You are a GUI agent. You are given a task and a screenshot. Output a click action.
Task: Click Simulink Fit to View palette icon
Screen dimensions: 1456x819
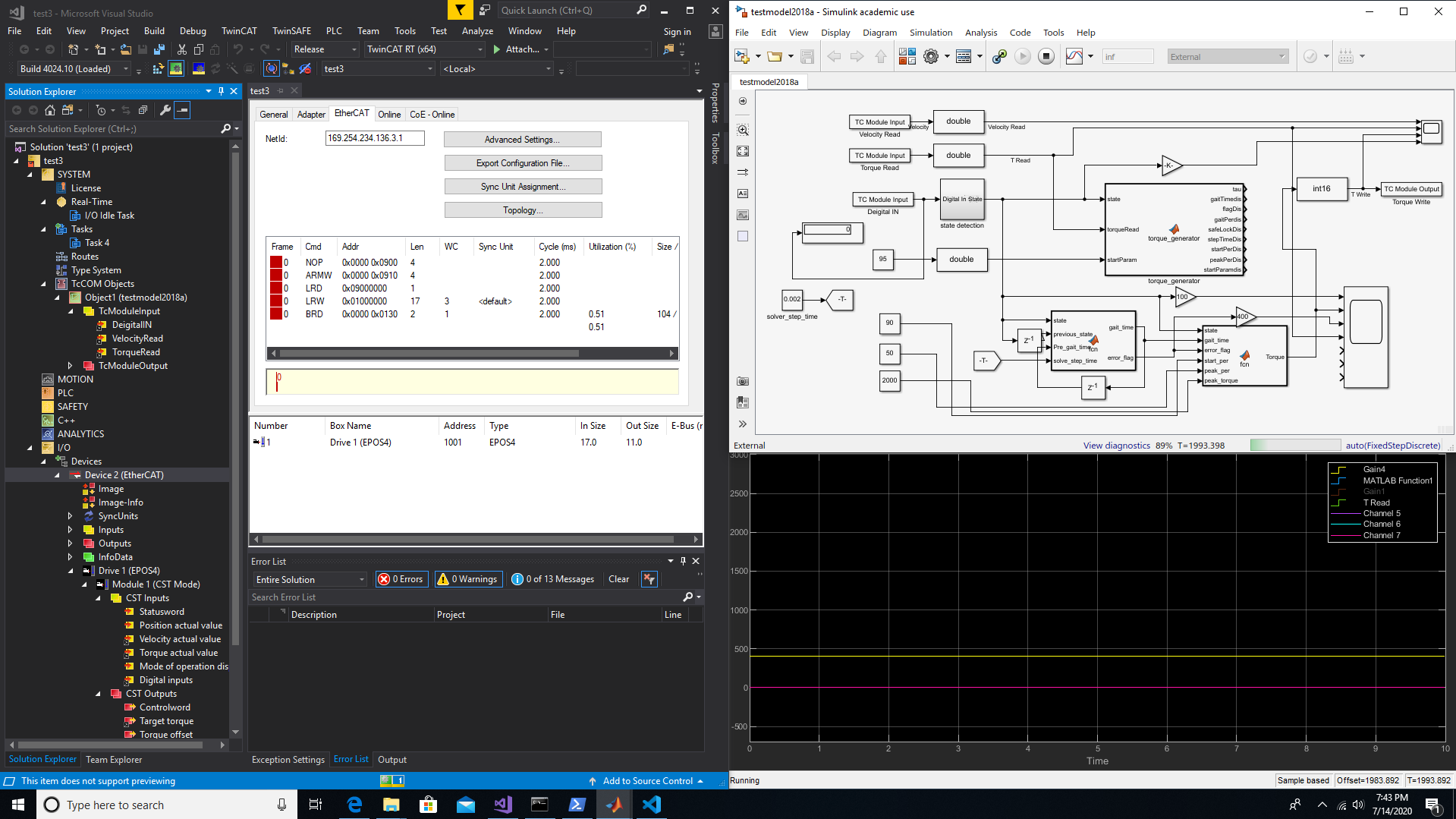click(x=743, y=152)
